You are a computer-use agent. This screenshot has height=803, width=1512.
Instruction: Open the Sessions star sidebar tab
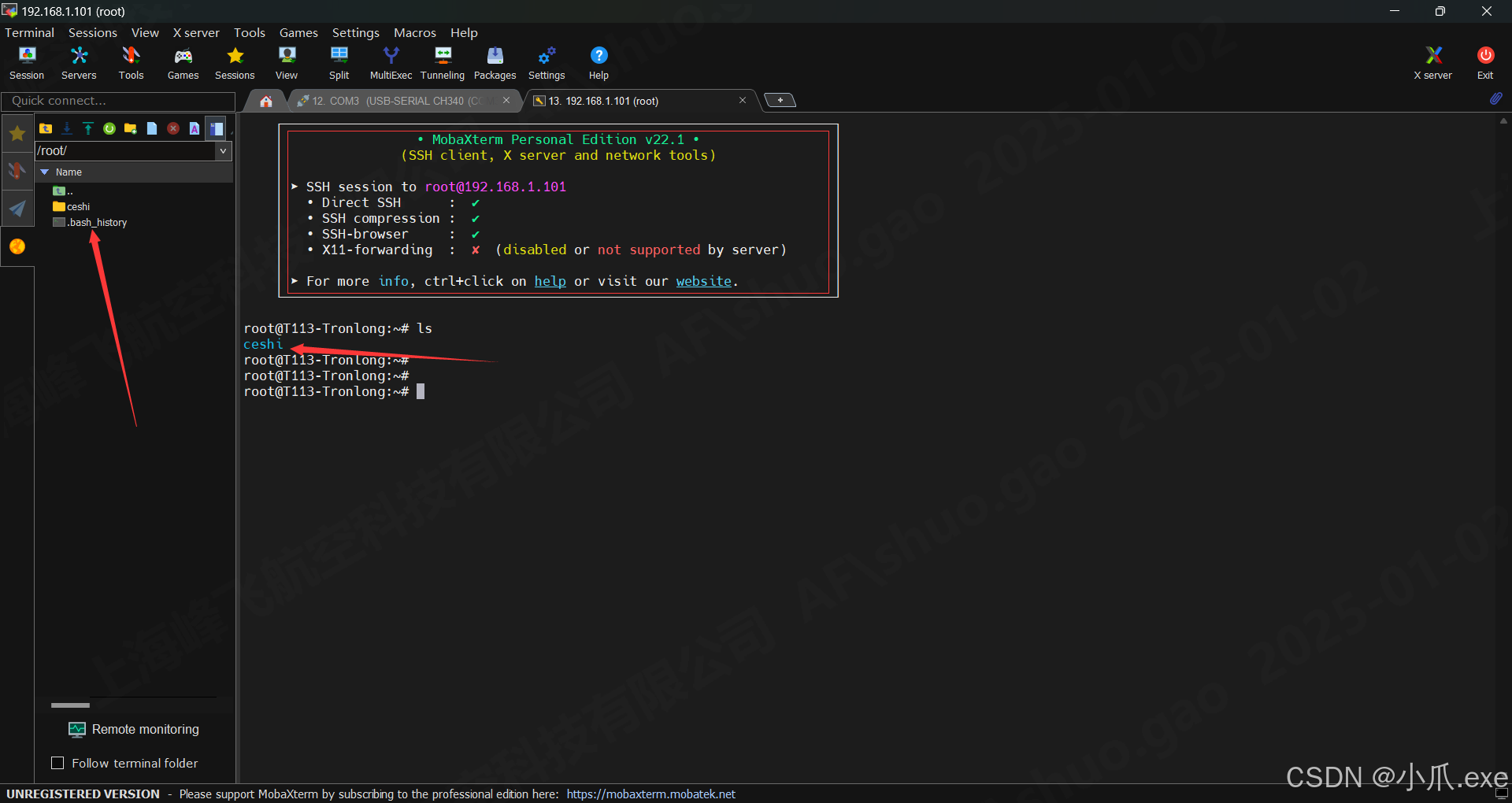(17, 133)
